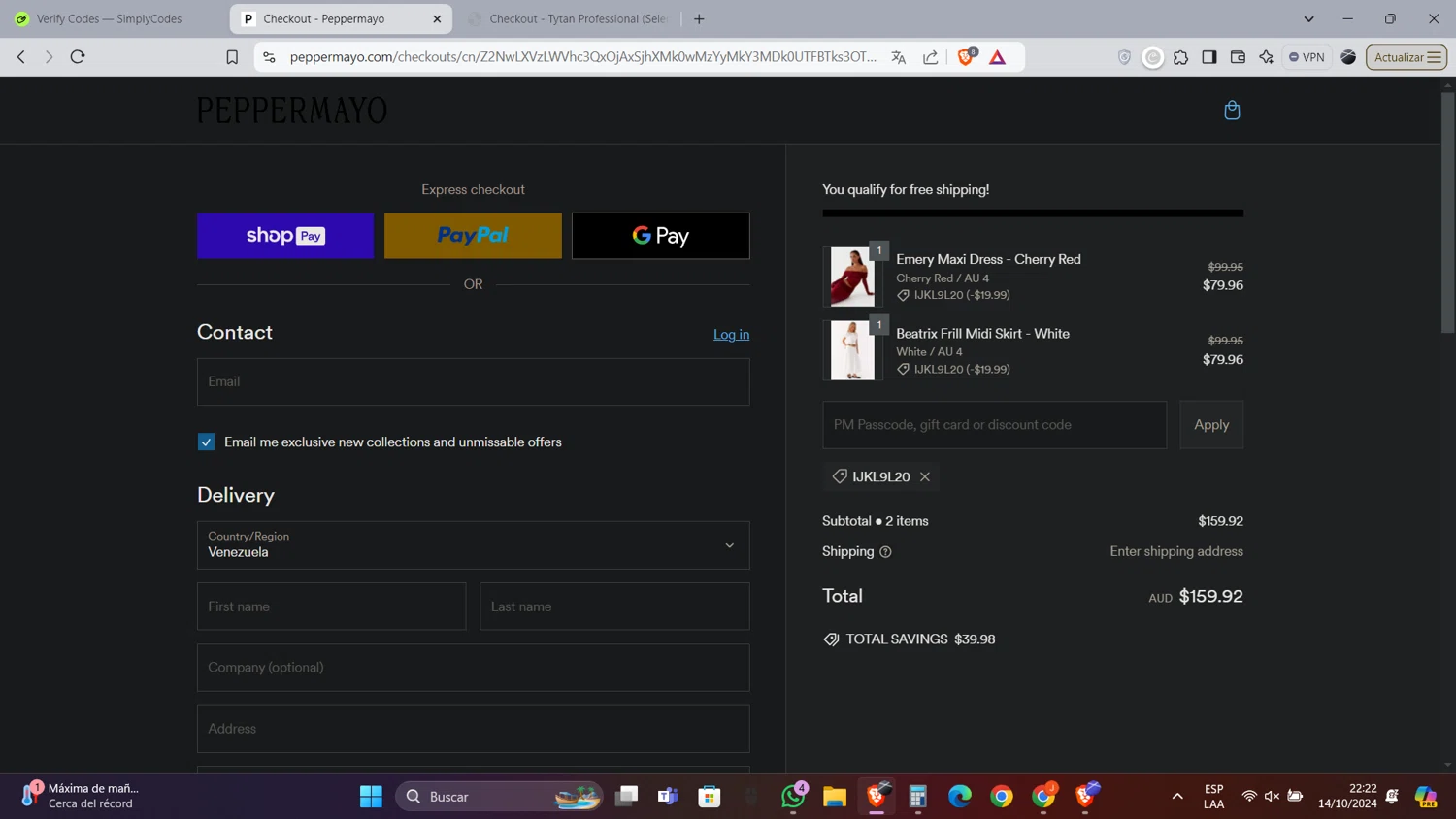Pay with Shop Pay
The height and width of the screenshot is (819, 1456).
pyautogui.click(x=285, y=236)
